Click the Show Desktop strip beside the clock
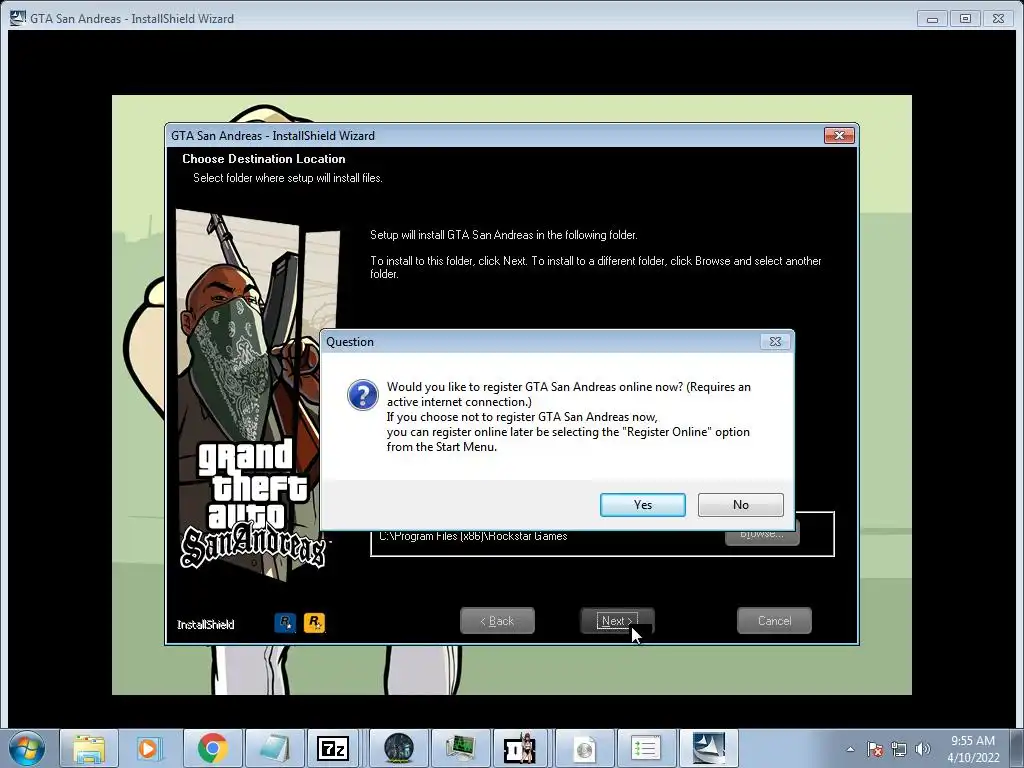1024x768 pixels. (1018, 748)
